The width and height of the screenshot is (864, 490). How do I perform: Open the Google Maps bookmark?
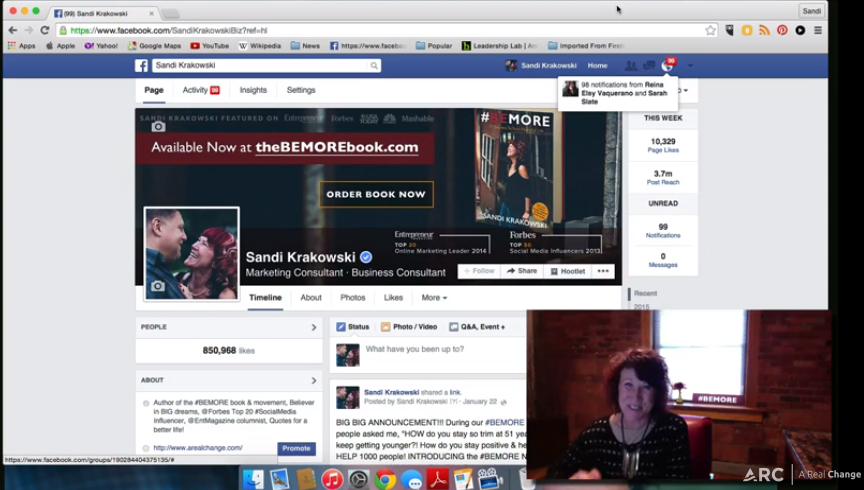click(154, 46)
